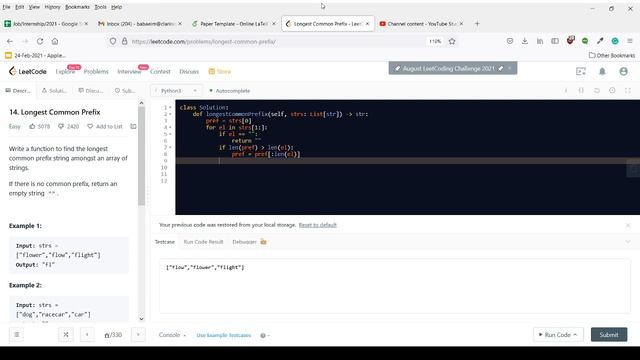Open the editor info icon

pos(566,91)
